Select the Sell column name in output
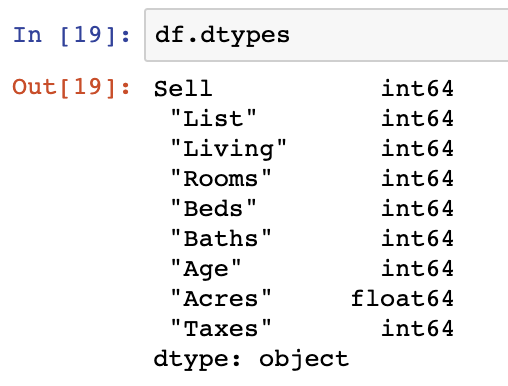This screenshot has height=386, width=508. pos(183,89)
